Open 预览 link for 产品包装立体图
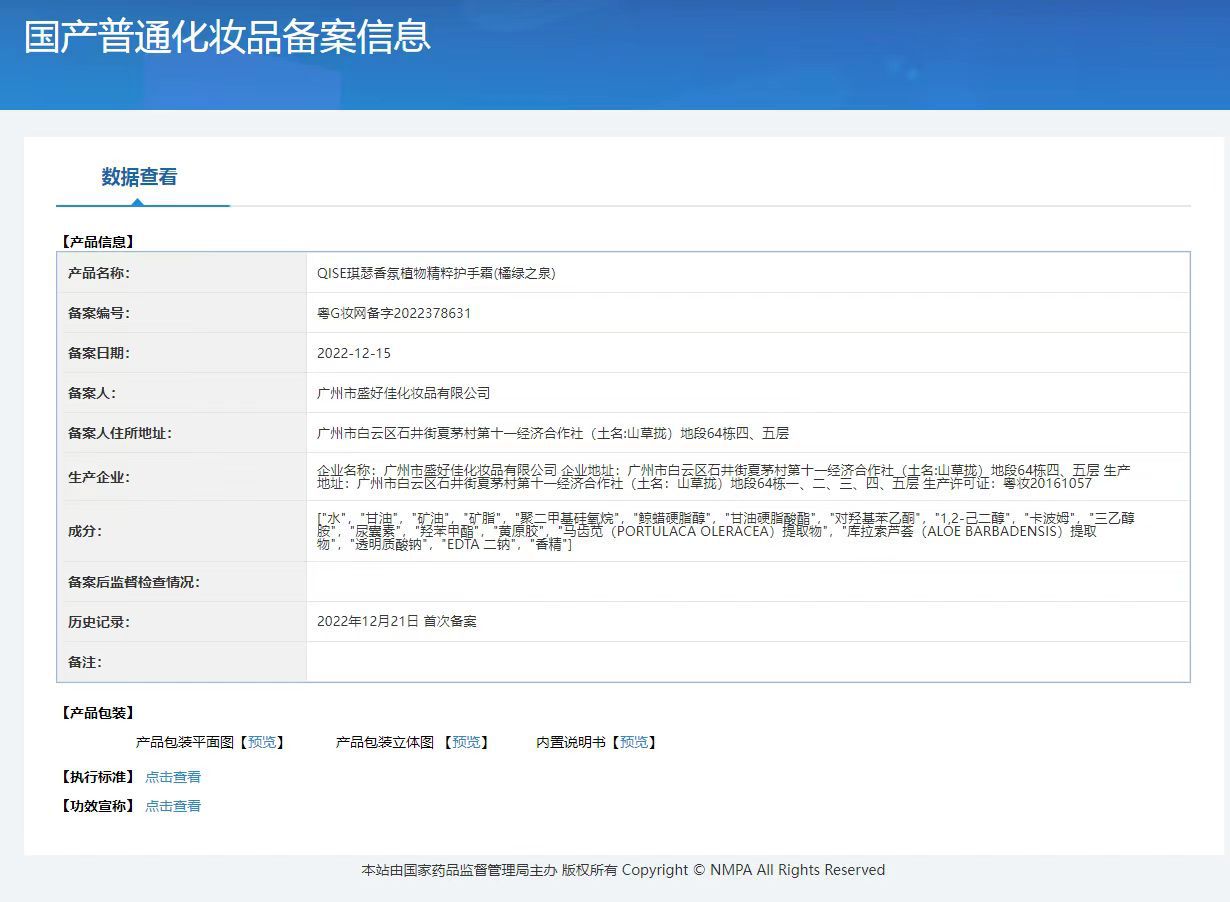This screenshot has height=902, width=1230. pyautogui.click(x=466, y=742)
